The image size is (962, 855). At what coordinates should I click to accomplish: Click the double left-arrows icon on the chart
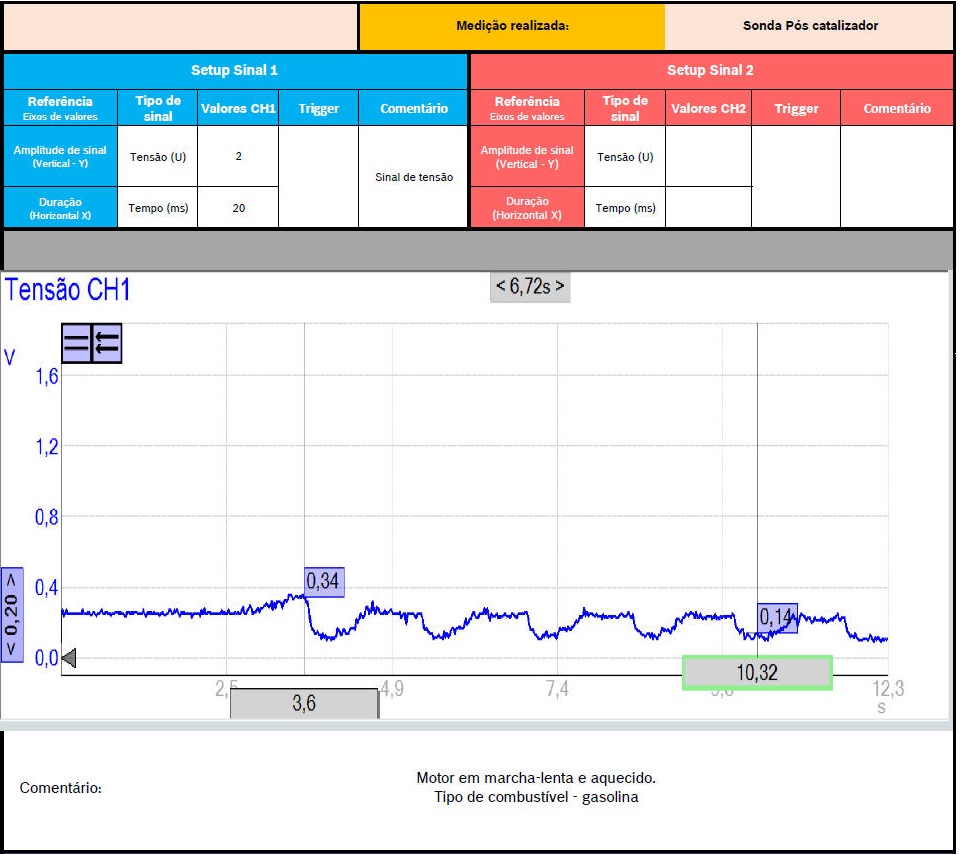pos(106,343)
